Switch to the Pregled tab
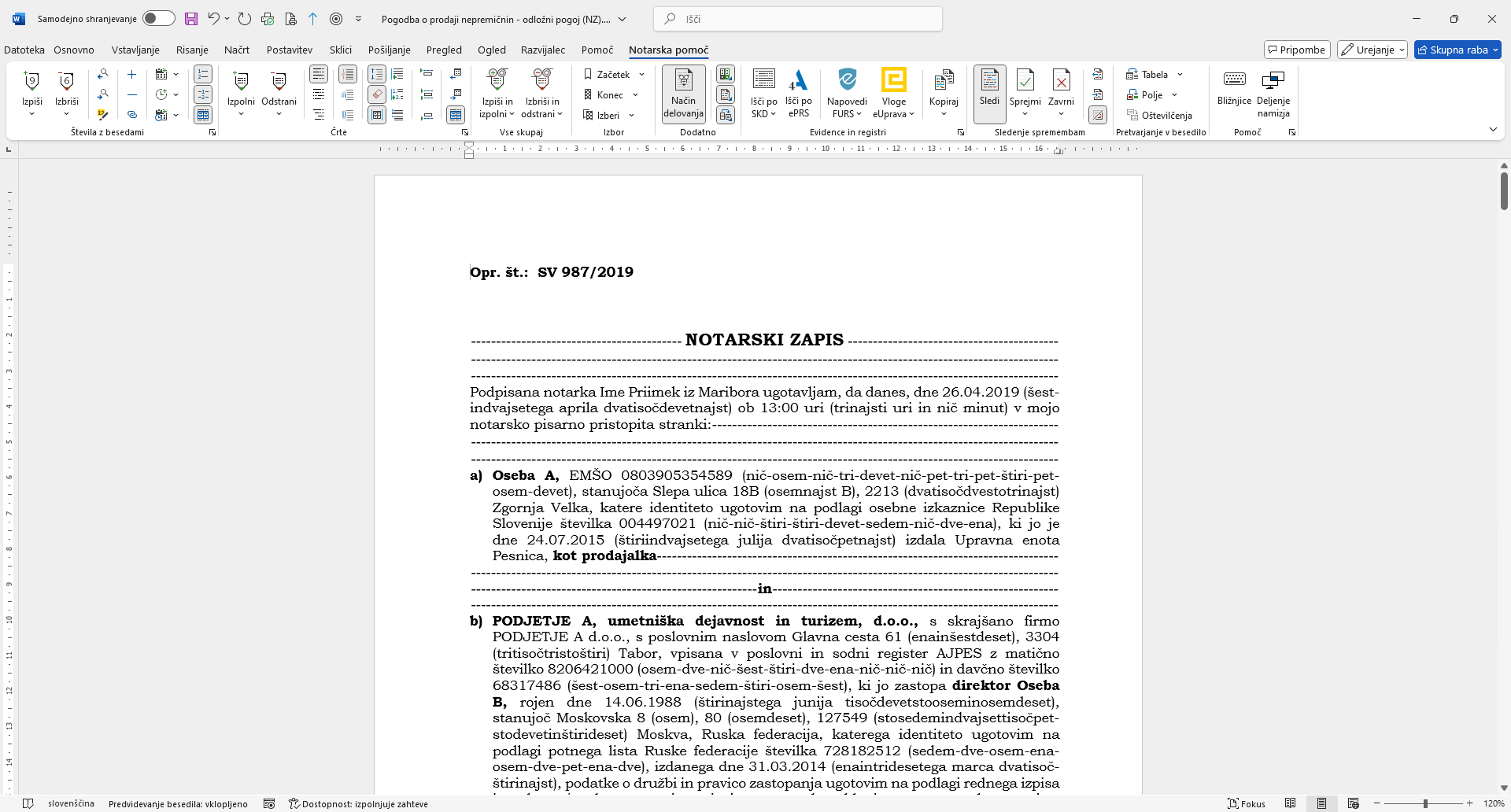The width and height of the screenshot is (1511, 812). coord(444,50)
